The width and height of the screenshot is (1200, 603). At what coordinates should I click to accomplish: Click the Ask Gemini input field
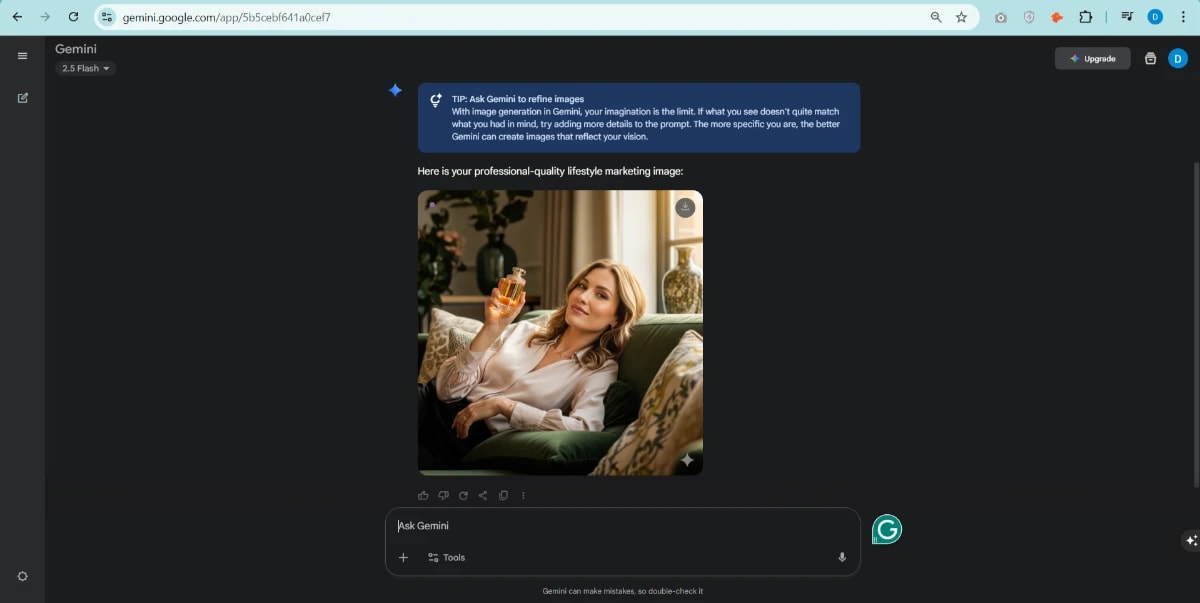click(550, 525)
